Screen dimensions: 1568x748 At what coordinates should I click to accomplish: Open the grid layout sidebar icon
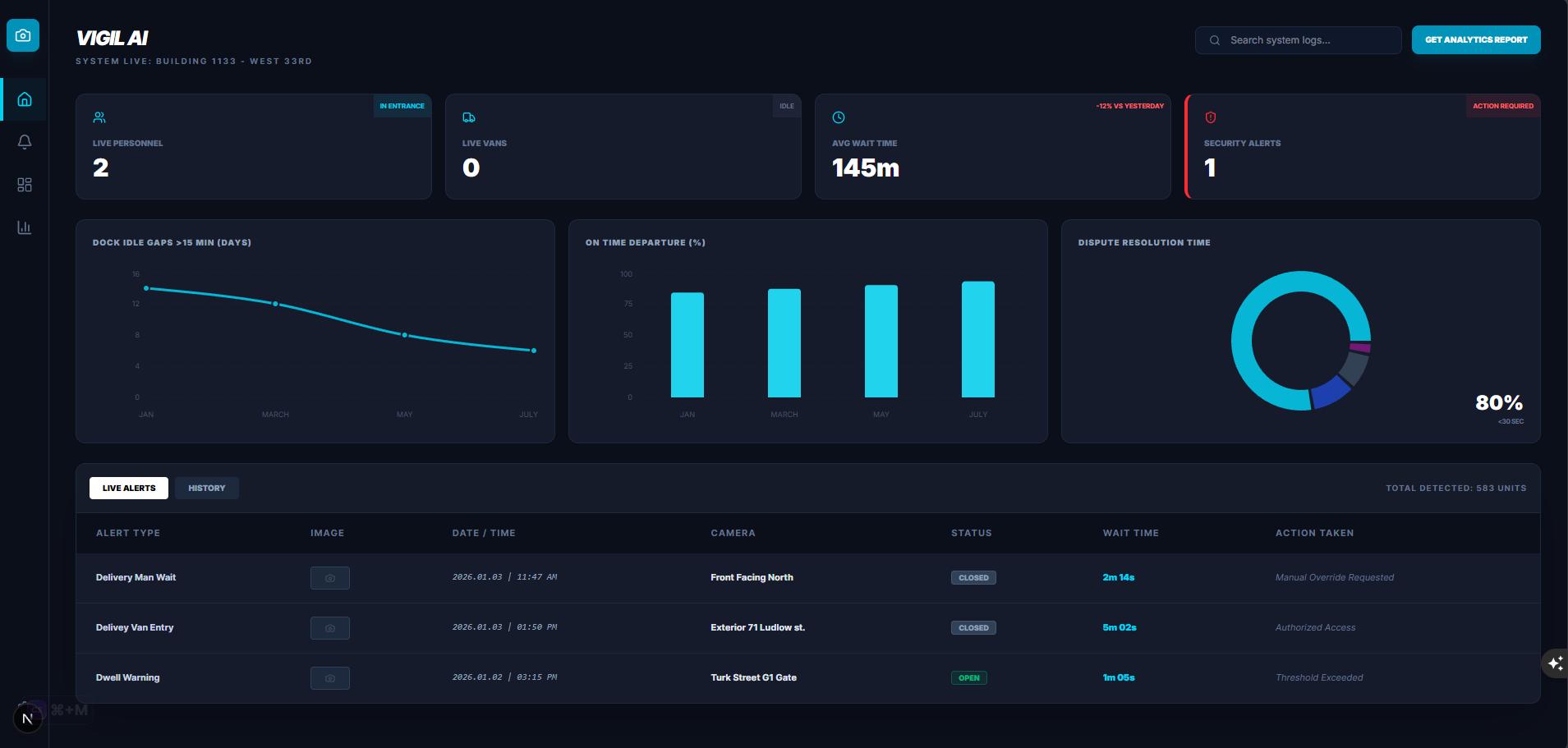pyautogui.click(x=25, y=185)
